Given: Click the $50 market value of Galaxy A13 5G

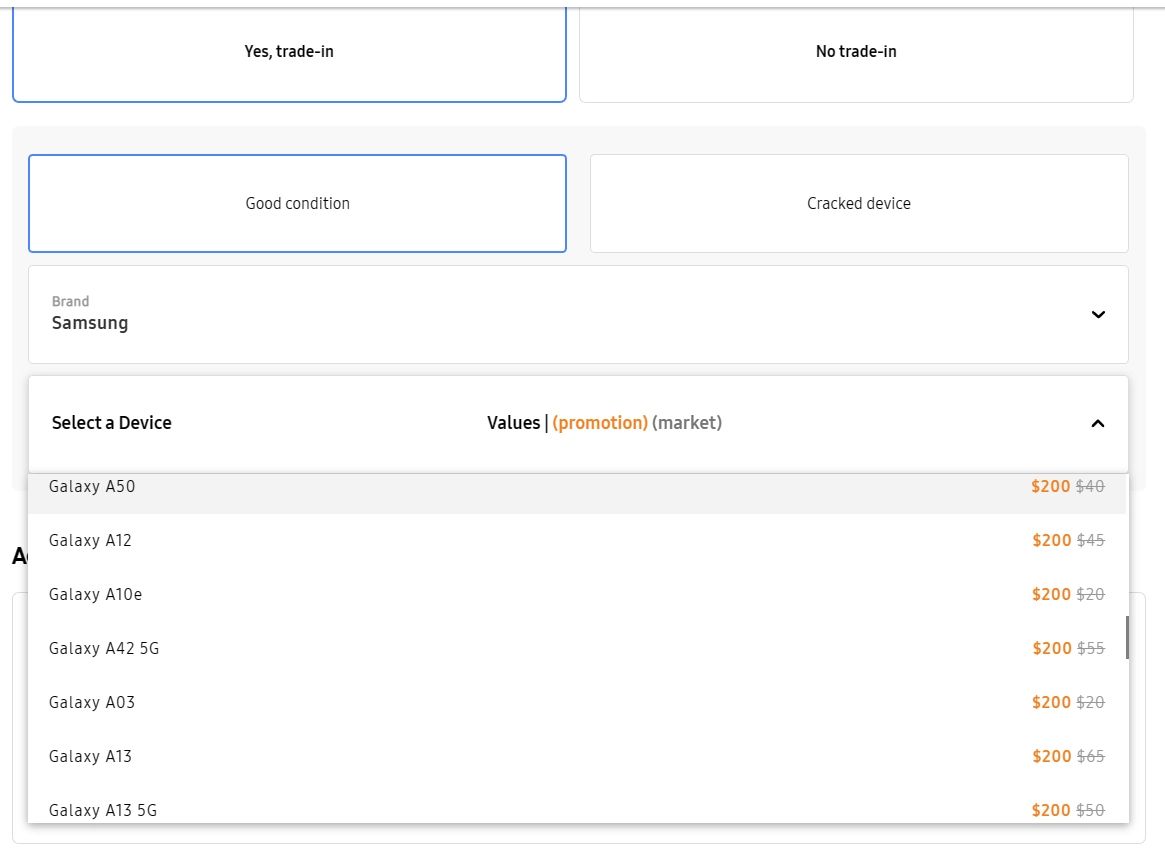Looking at the screenshot, I should 1090,810.
